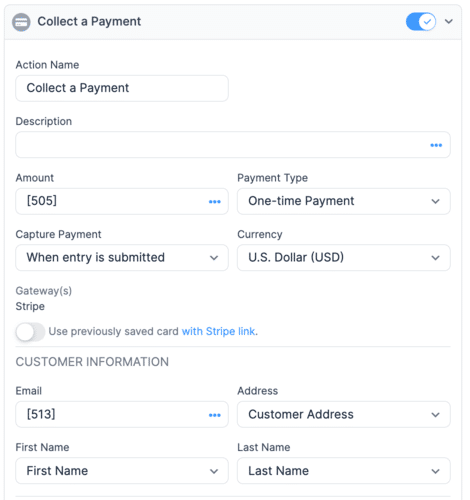The image size is (470, 500).
Task: Open merge tags menu in Amount field
Action: click(x=215, y=202)
